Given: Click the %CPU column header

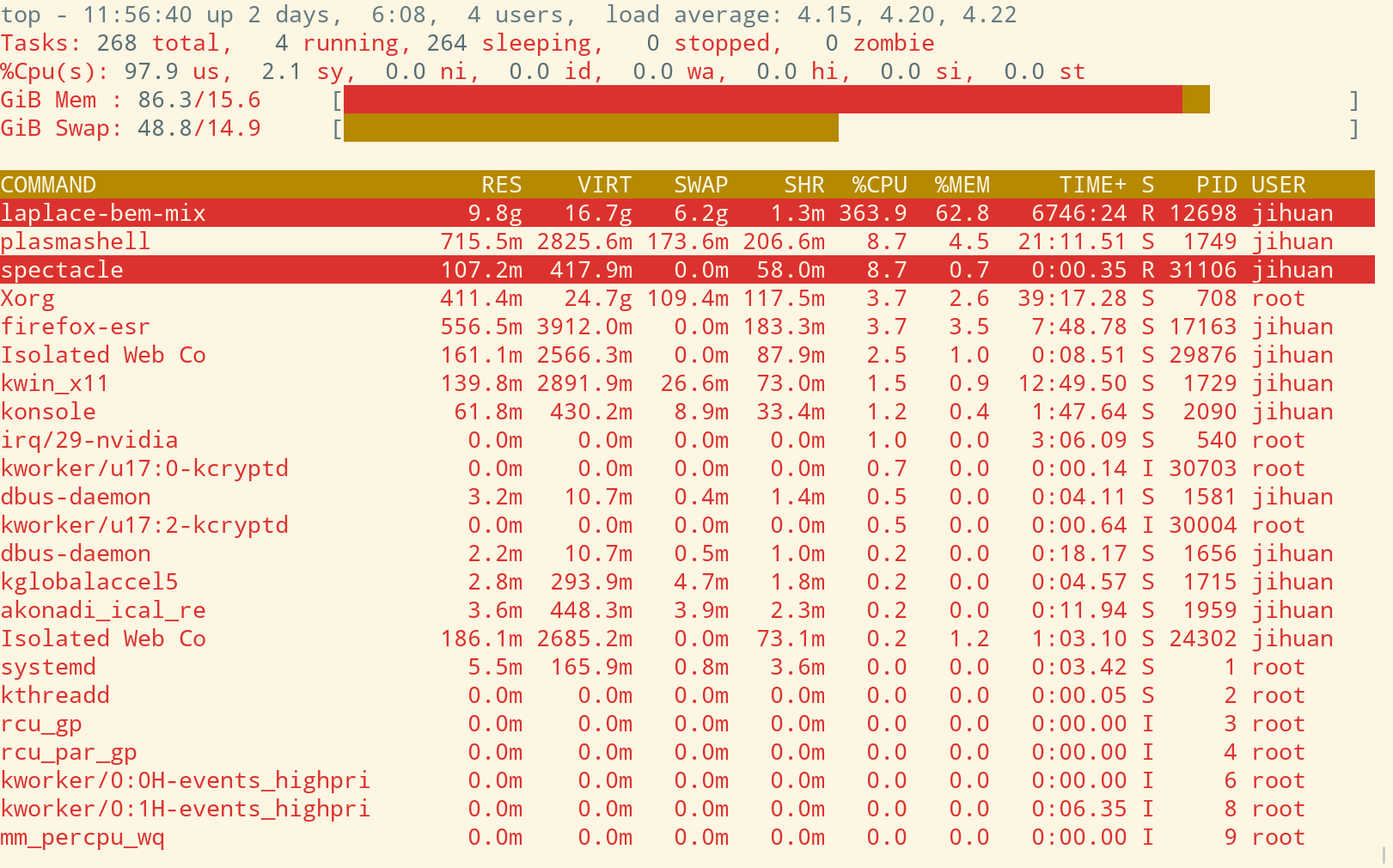Looking at the screenshot, I should (880, 185).
